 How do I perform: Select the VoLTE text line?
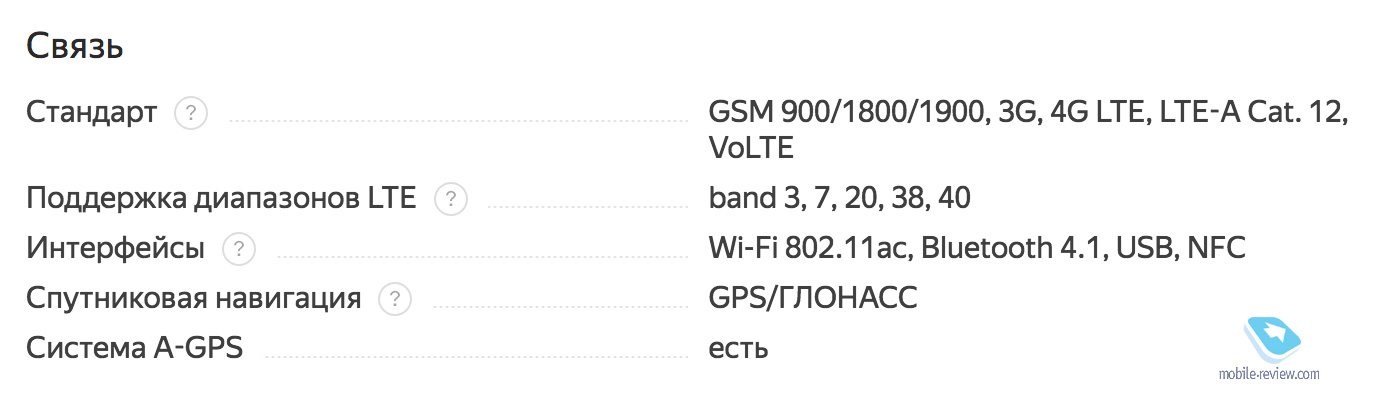tap(750, 149)
